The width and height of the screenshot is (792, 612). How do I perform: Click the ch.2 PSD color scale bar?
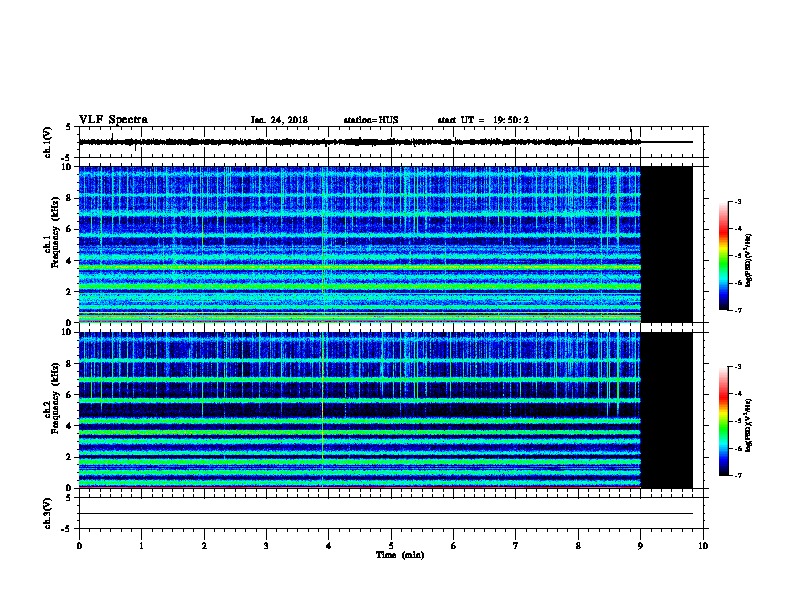pyautogui.click(x=724, y=421)
